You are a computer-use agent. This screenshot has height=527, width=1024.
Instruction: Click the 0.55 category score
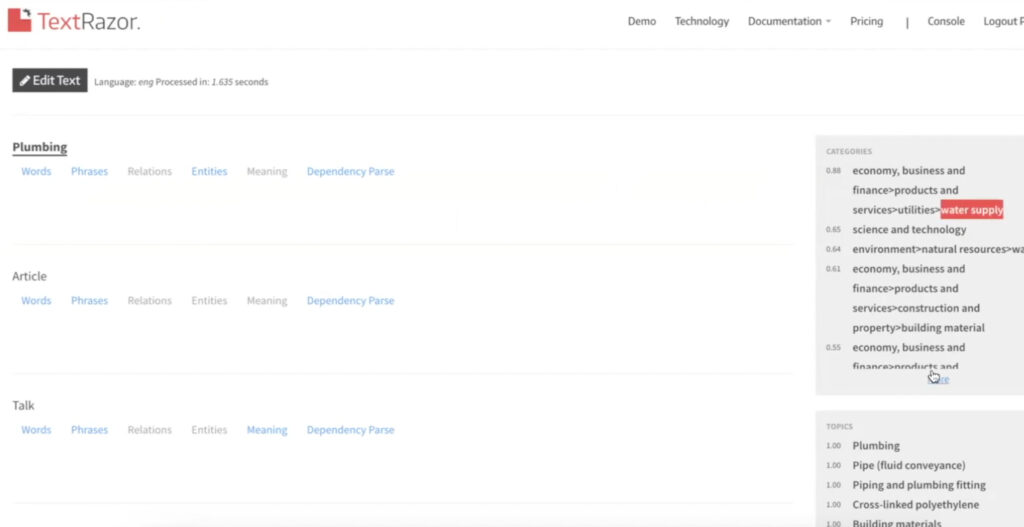coord(833,347)
